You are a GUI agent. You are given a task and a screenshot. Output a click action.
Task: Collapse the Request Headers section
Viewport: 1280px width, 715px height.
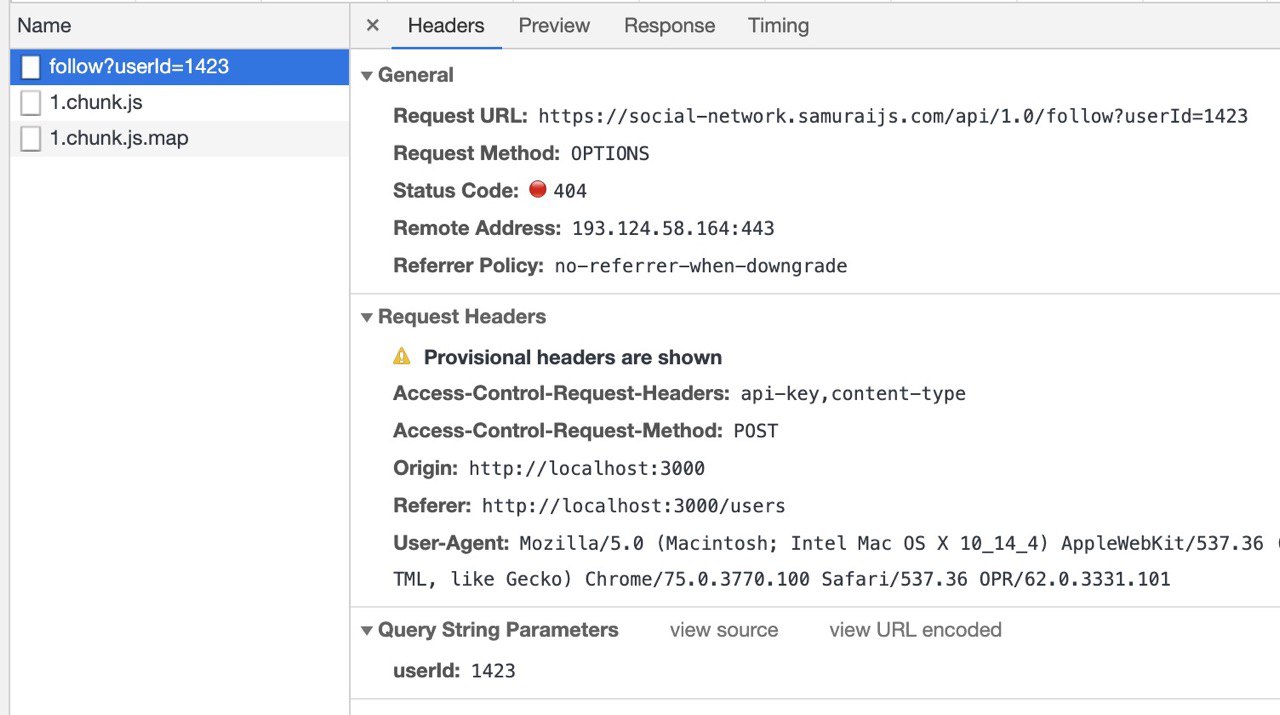[367, 317]
